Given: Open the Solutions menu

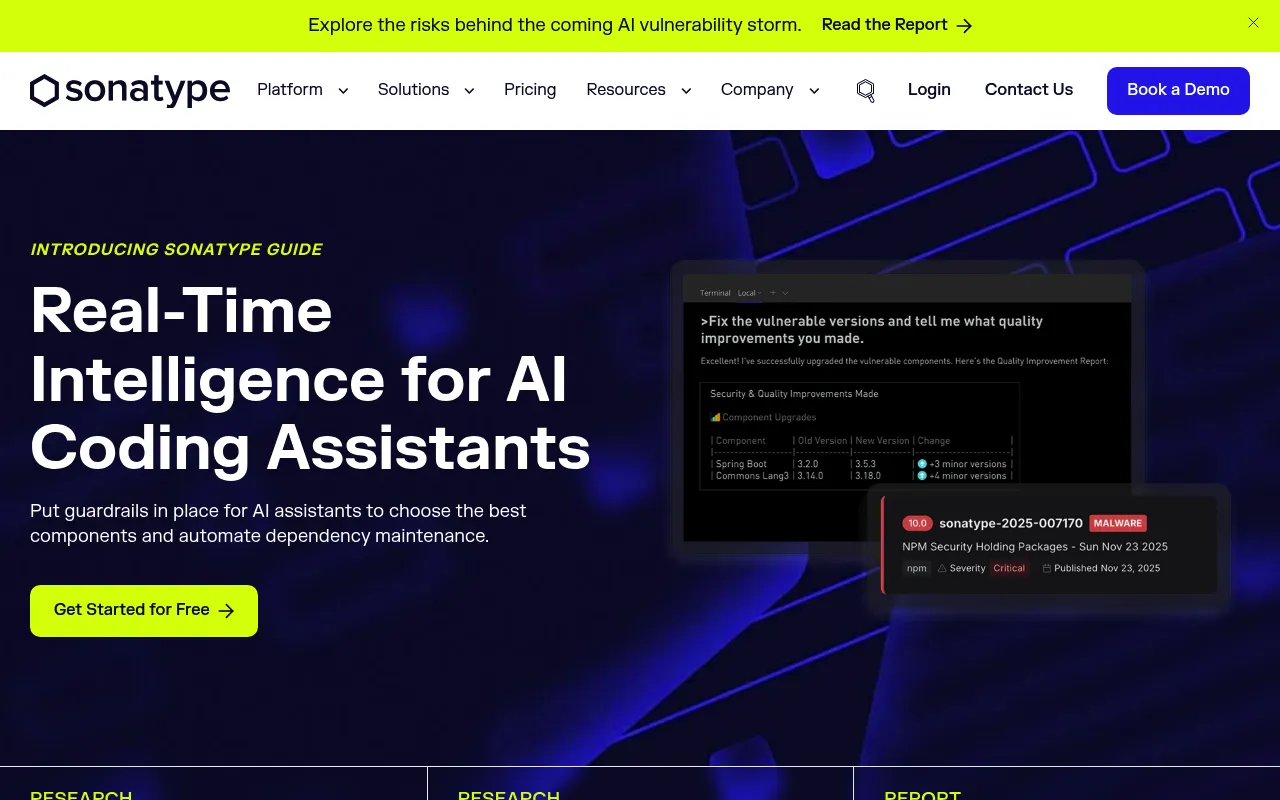Looking at the screenshot, I should pos(413,90).
